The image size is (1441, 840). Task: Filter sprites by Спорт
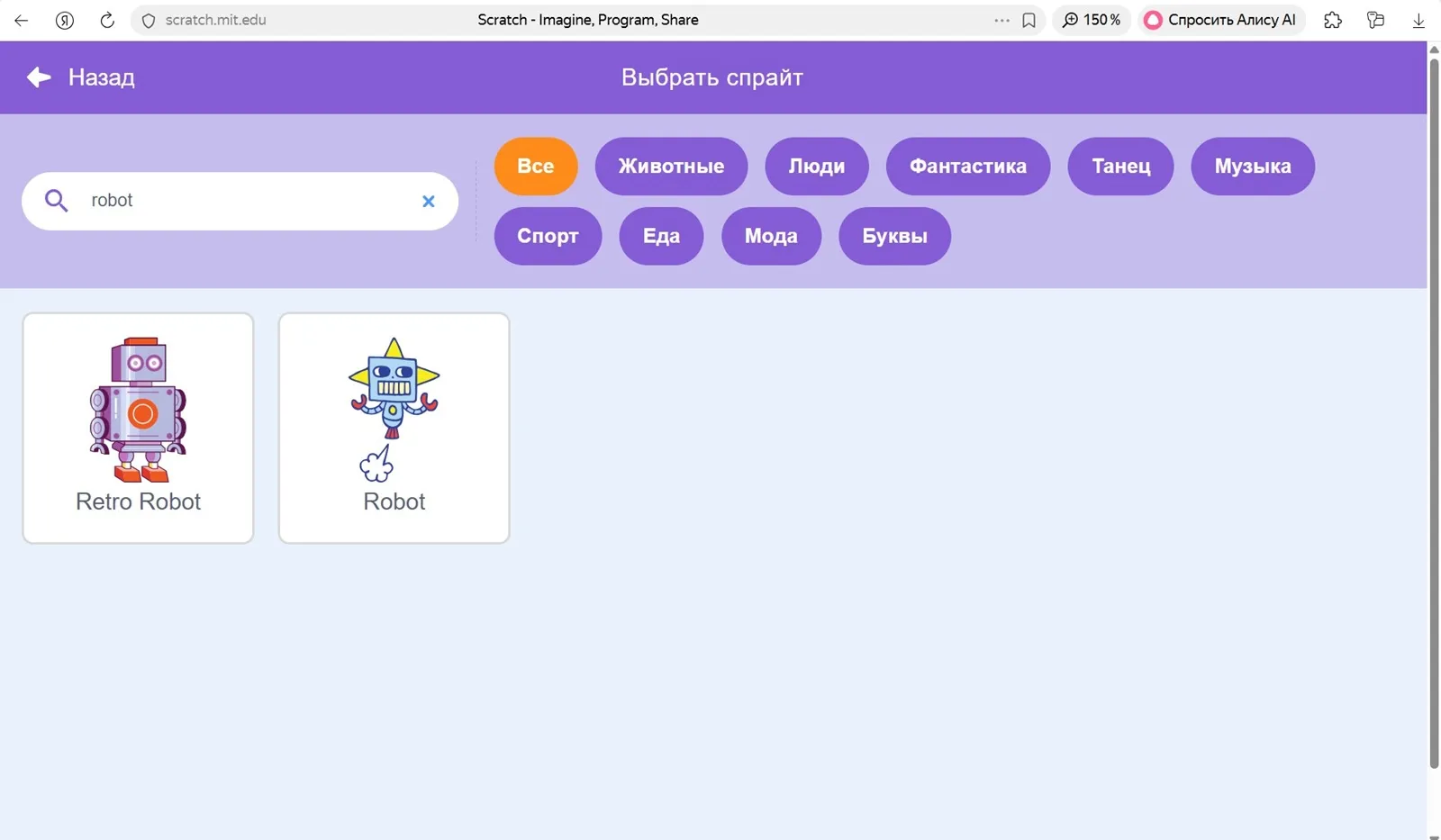tap(548, 236)
